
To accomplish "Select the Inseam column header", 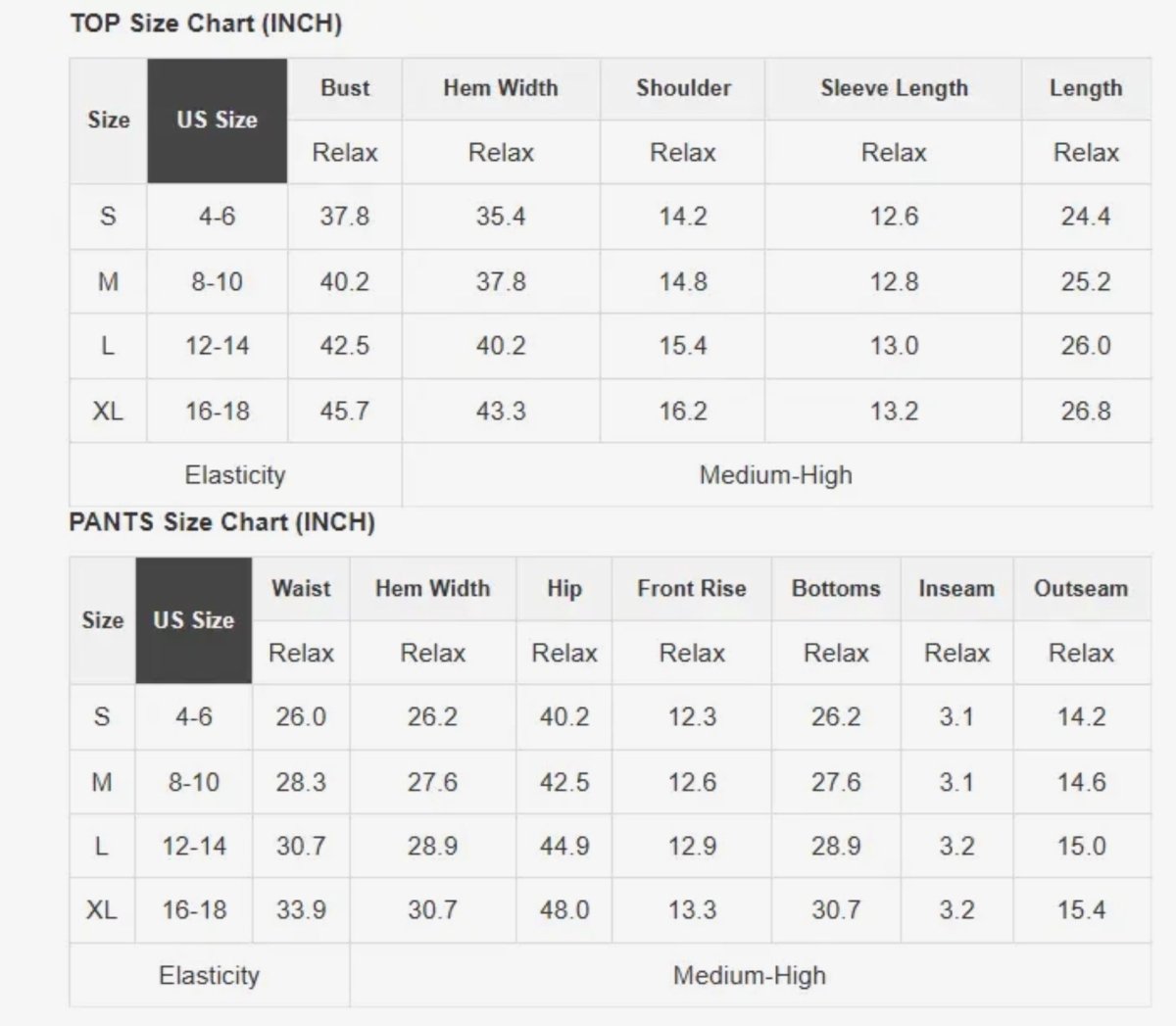I will [956, 589].
